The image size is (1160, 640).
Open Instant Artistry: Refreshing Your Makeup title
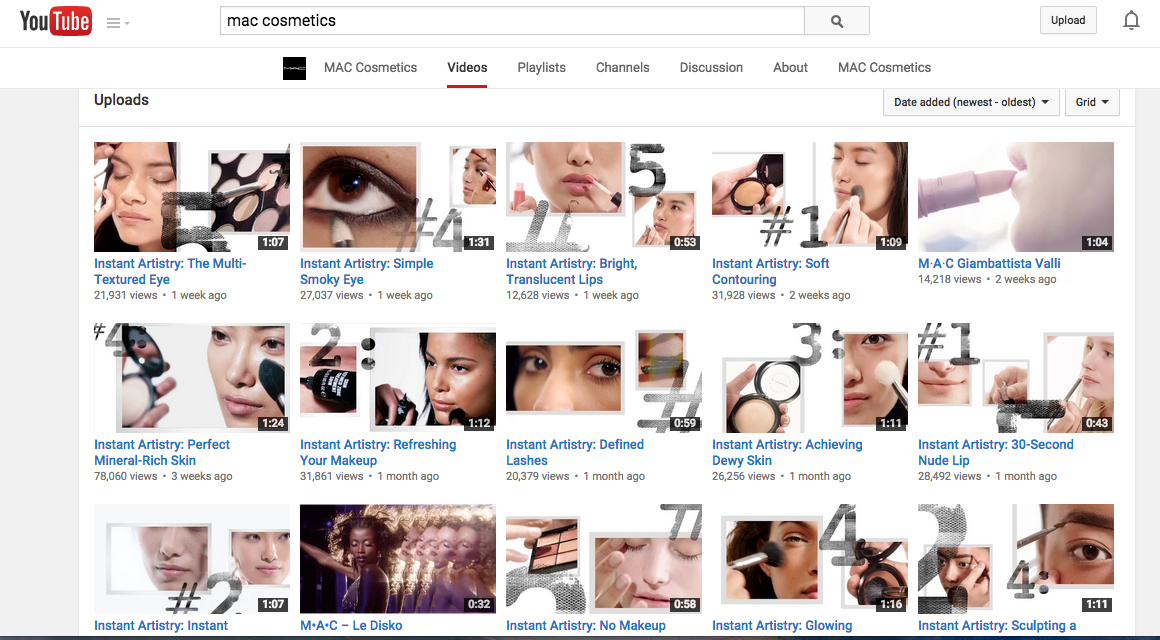point(377,452)
